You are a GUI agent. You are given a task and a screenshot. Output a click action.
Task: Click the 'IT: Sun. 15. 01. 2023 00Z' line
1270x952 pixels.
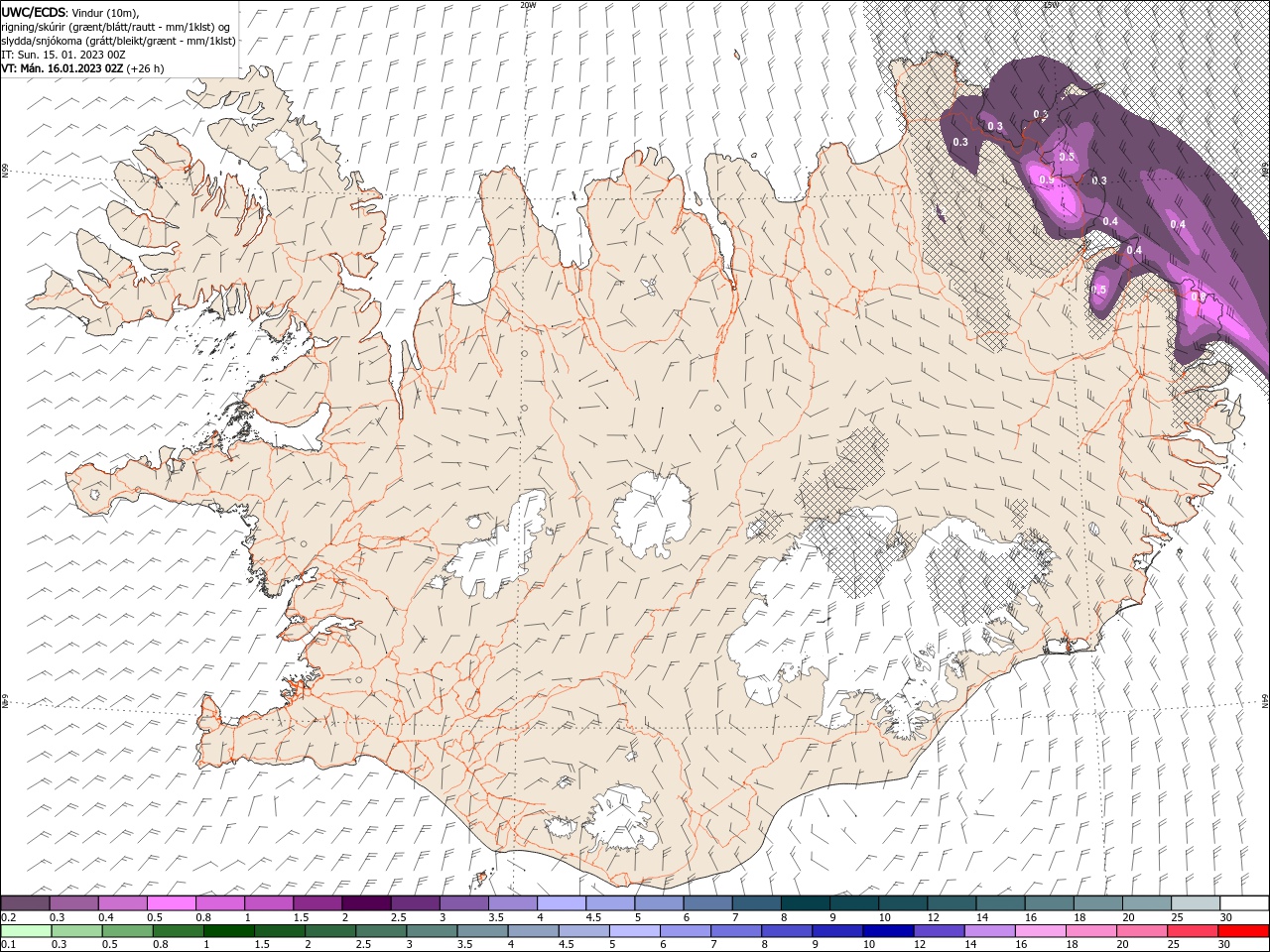[63, 55]
